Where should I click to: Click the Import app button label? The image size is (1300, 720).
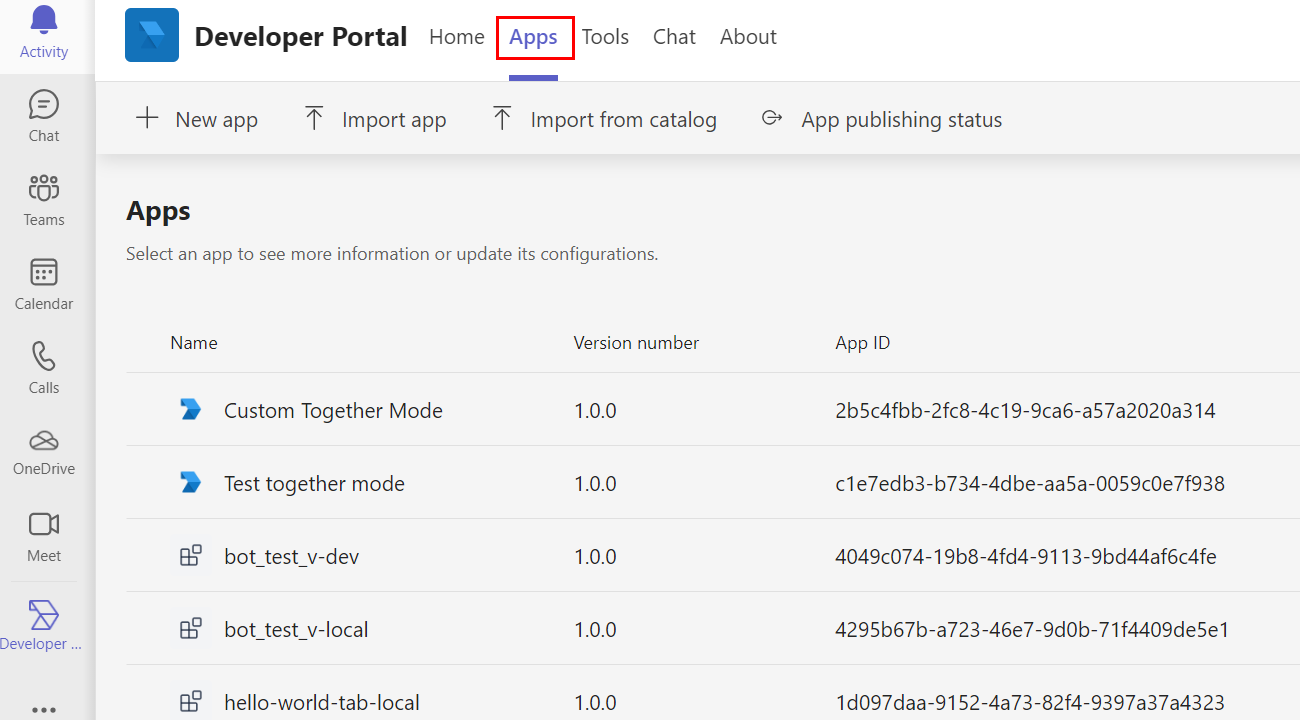tap(394, 120)
